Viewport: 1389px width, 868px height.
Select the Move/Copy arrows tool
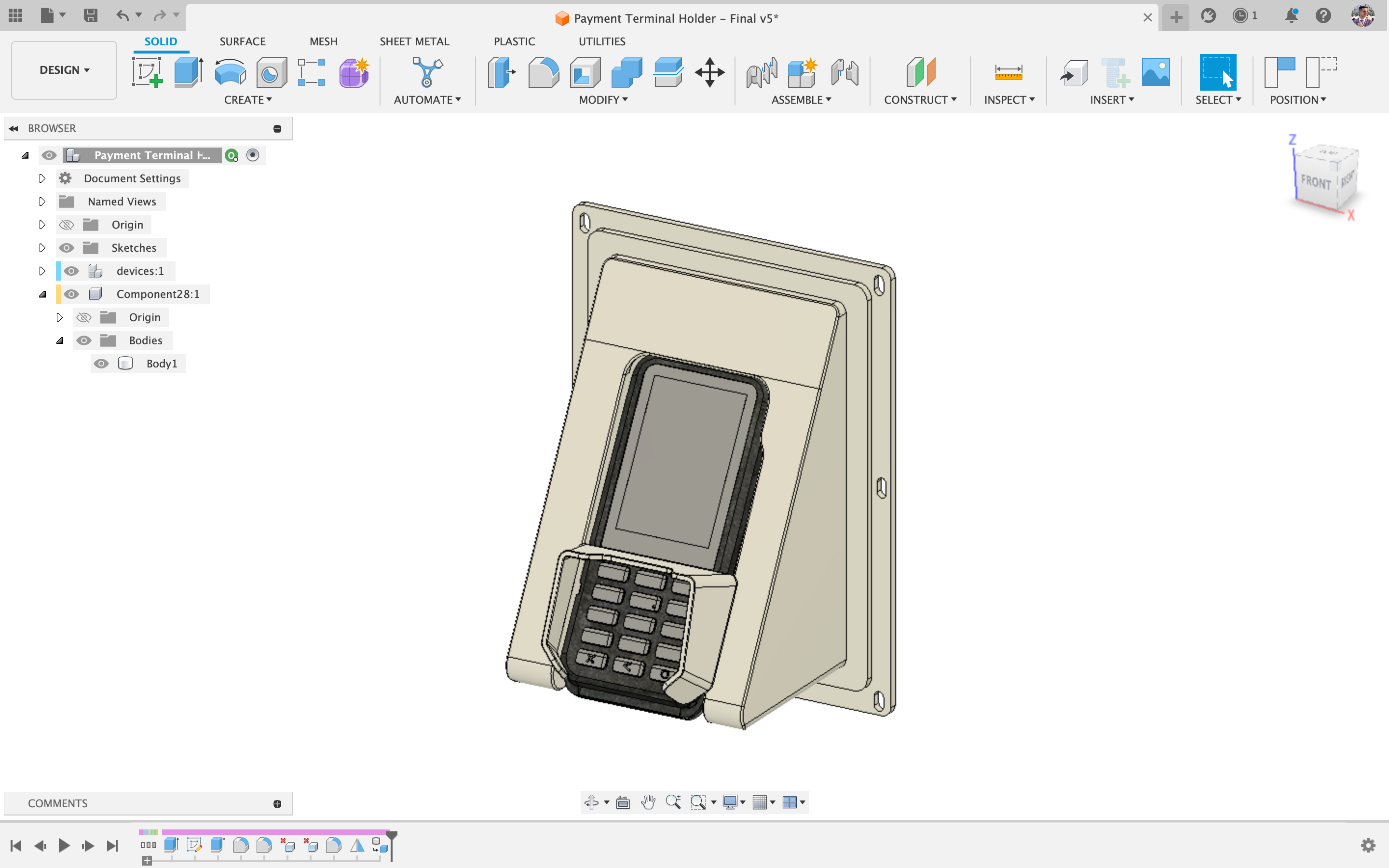(709, 72)
